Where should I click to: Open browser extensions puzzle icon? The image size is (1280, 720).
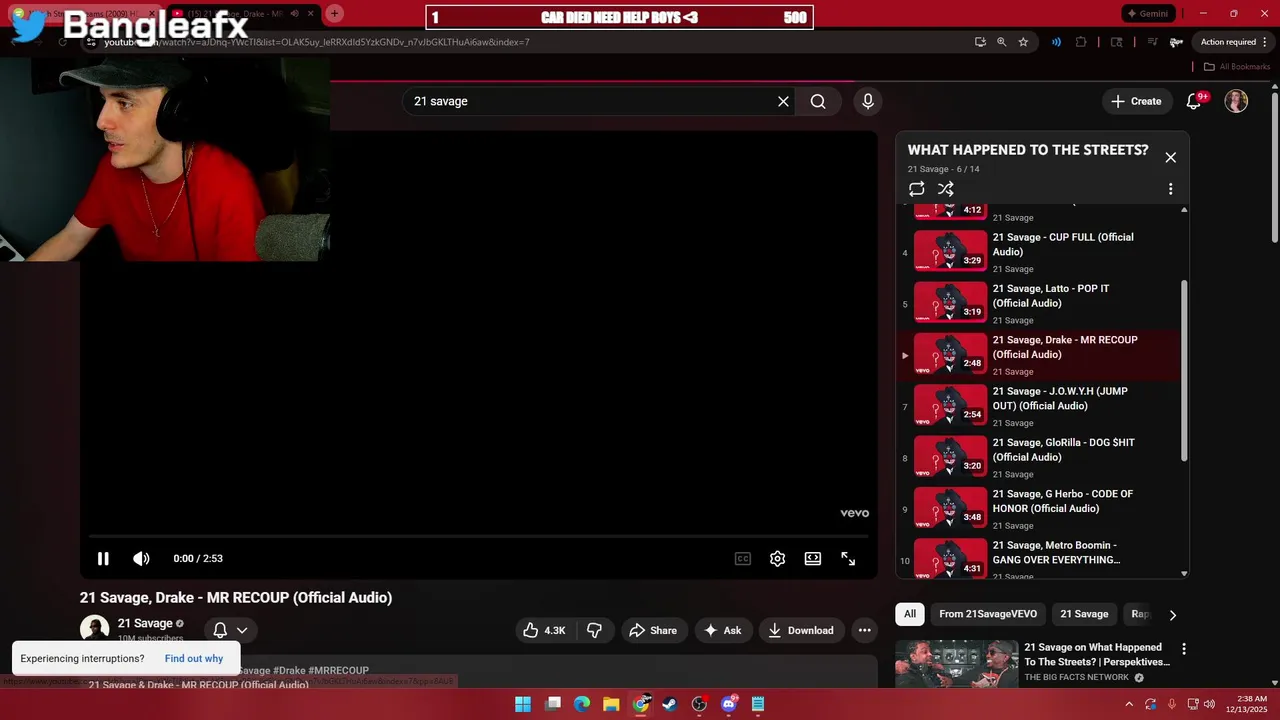pyautogui.click(x=1081, y=42)
